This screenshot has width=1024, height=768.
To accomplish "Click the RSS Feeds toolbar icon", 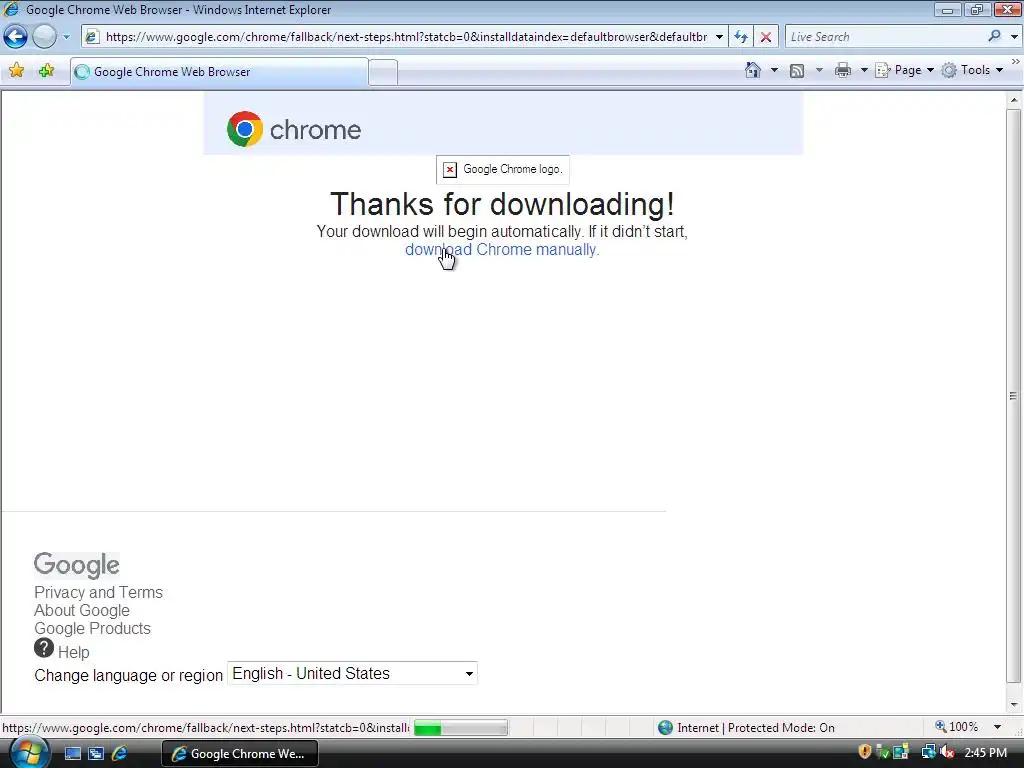I will click(x=797, y=71).
